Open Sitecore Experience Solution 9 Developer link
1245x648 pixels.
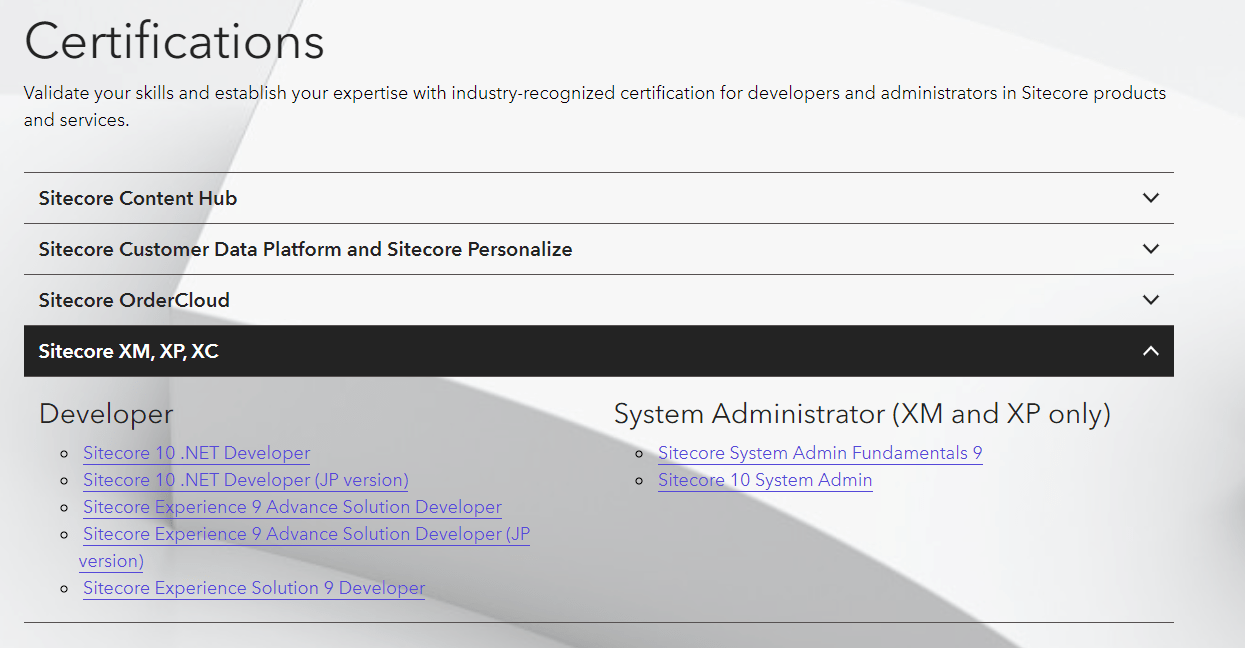tap(254, 588)
